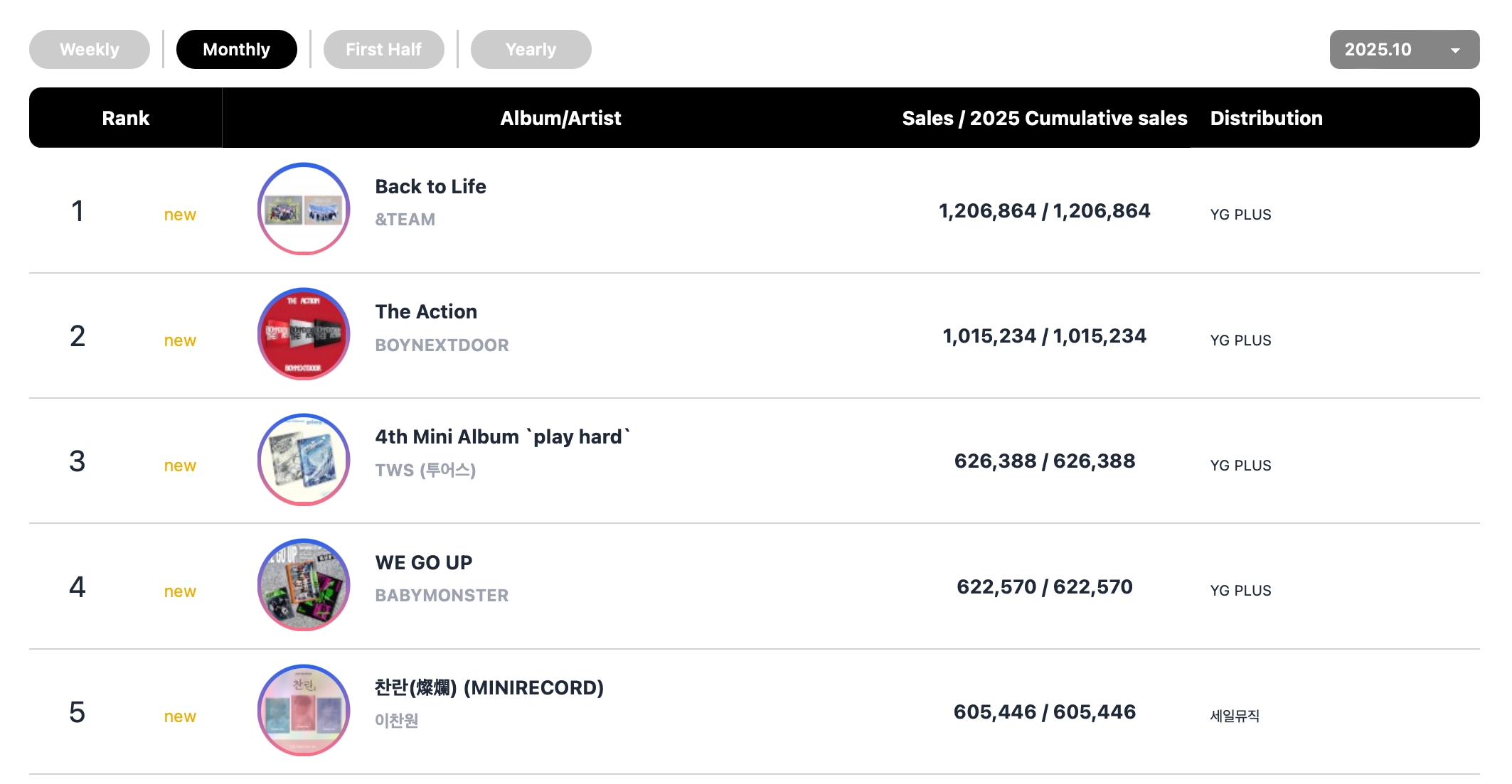1512x784 pixels.
Task: Open the 4th Mini Album play hard title
Action: [503, 437]
